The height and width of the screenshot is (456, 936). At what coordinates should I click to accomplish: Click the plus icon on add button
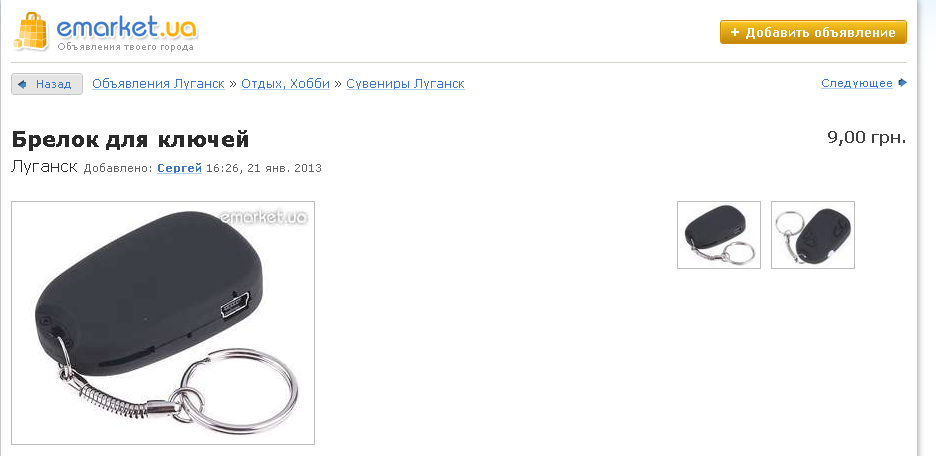click(734, 32)
